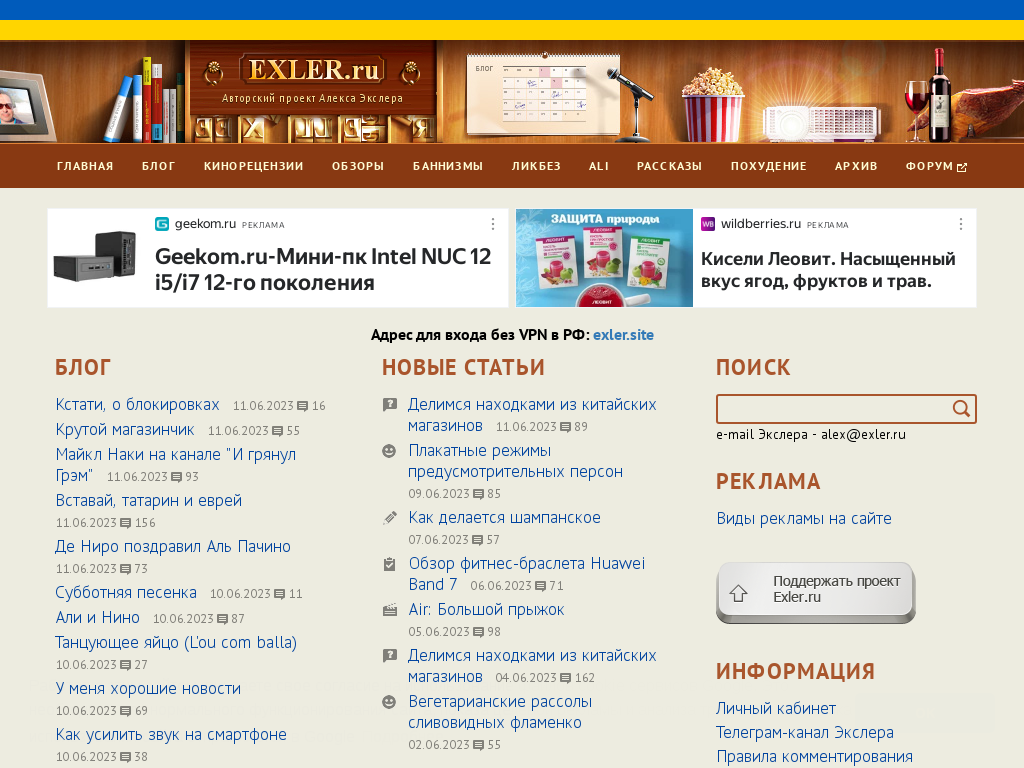Open blog post Крутой магазинчик

pyautogui.click(x=125, y=430)
